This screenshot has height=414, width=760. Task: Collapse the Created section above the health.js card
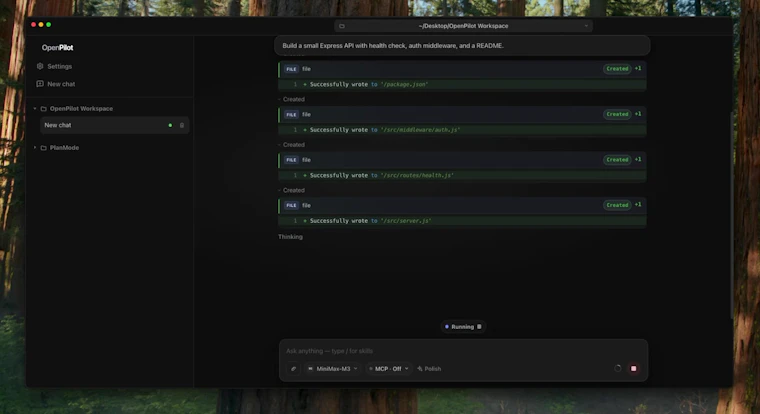(291, 145)
